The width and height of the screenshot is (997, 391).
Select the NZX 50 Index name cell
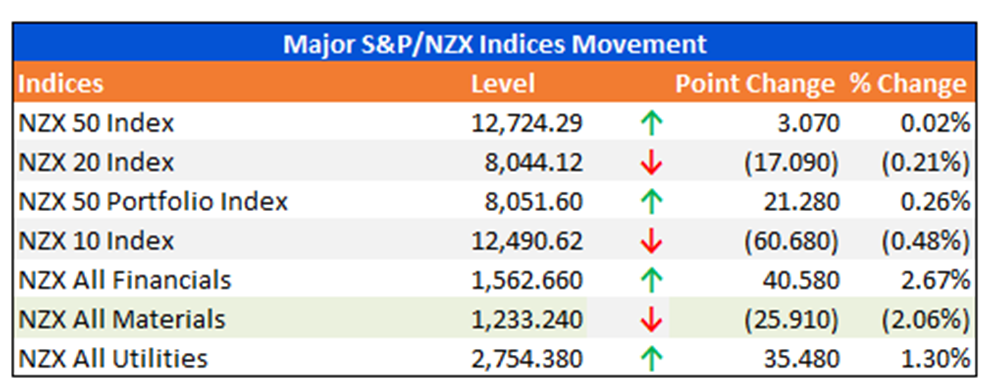[96, 123]
